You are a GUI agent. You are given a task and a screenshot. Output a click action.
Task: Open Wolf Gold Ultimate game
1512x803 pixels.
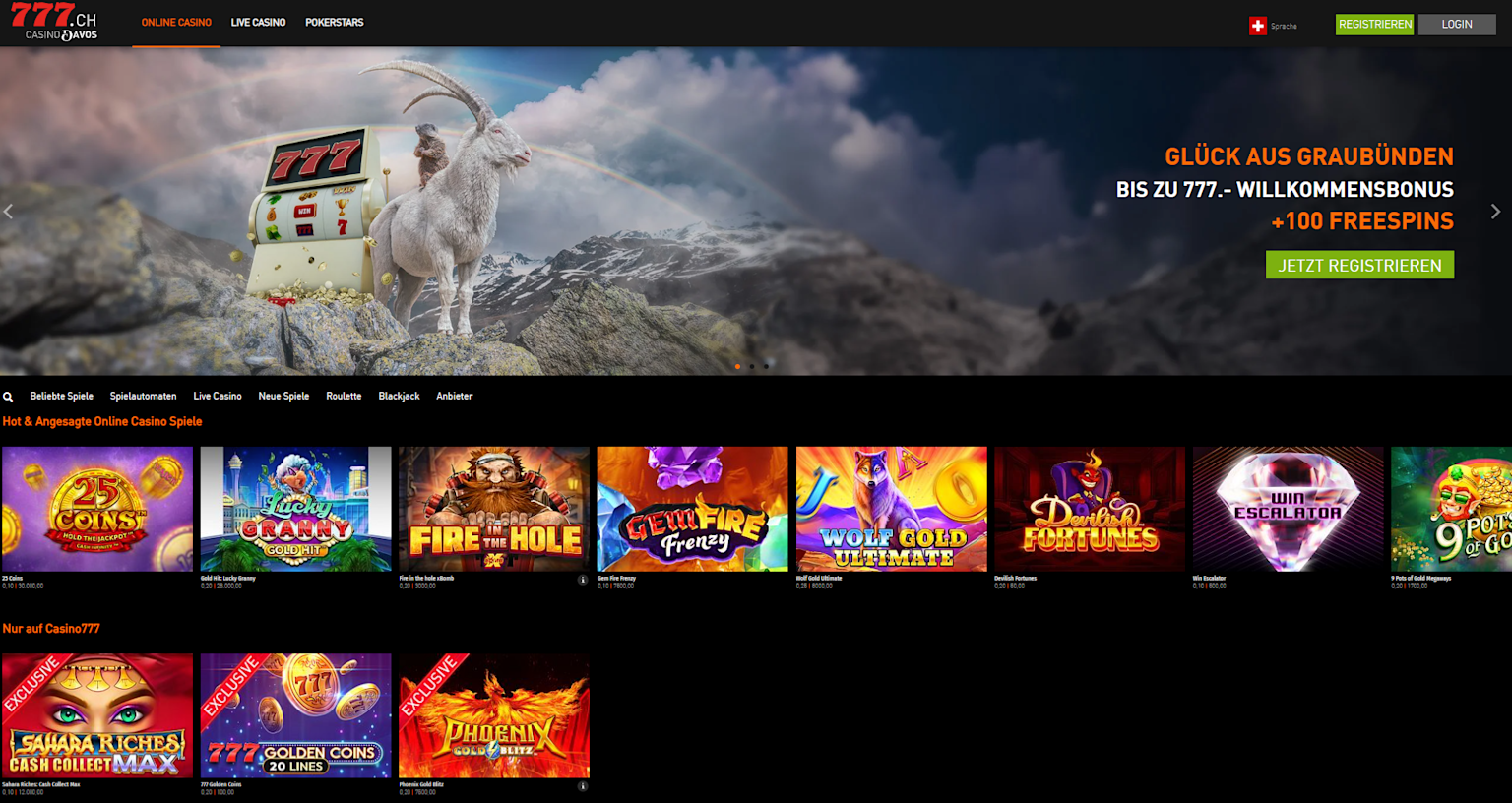[891, 509]
